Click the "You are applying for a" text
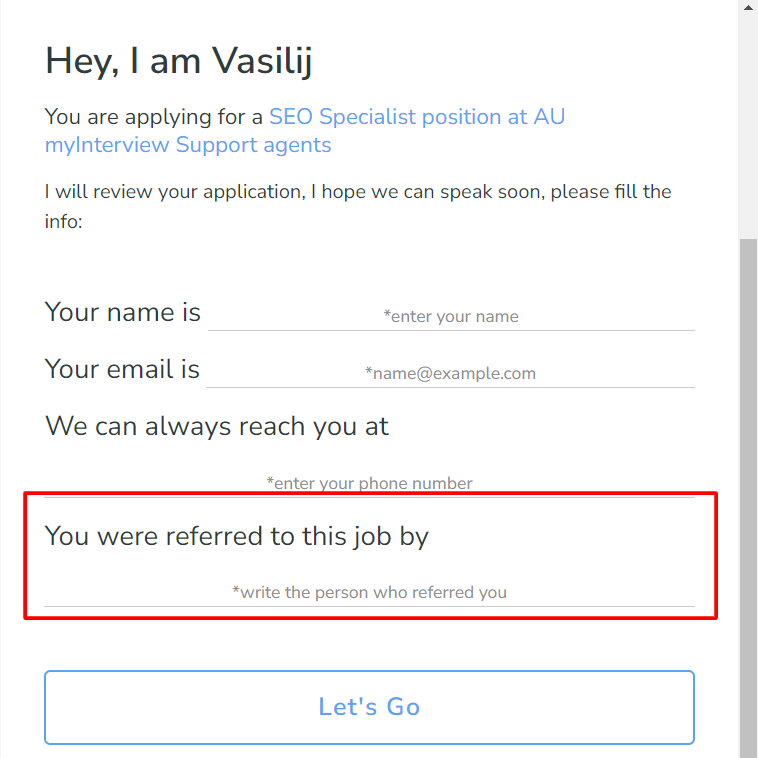Image resolution: width=758 pixels, height=758 pixels. 154,117
